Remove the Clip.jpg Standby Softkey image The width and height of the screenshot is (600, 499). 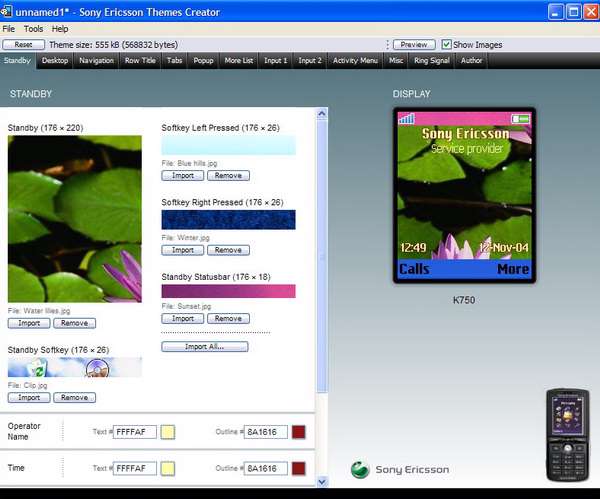click(x=74, y=397)
